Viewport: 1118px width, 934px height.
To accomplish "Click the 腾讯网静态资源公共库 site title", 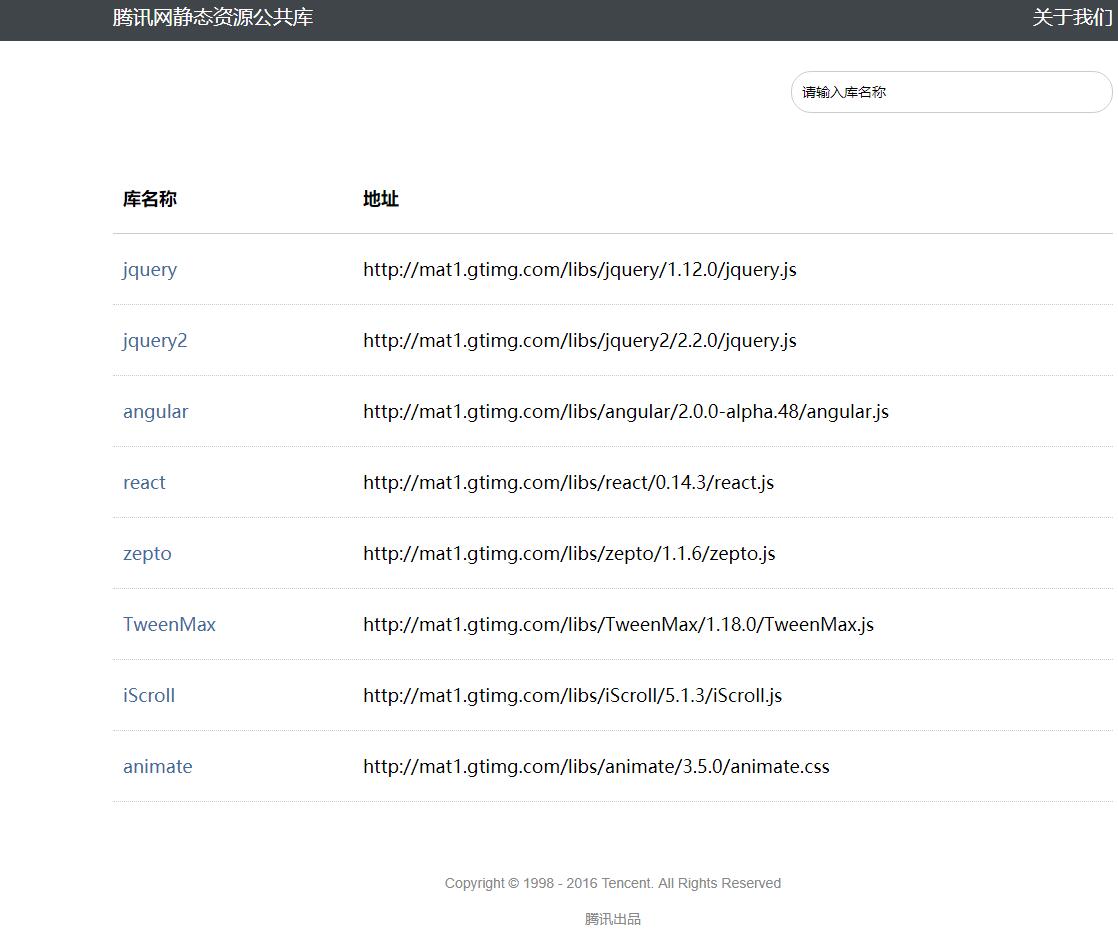I will click(x=213, y=18).
